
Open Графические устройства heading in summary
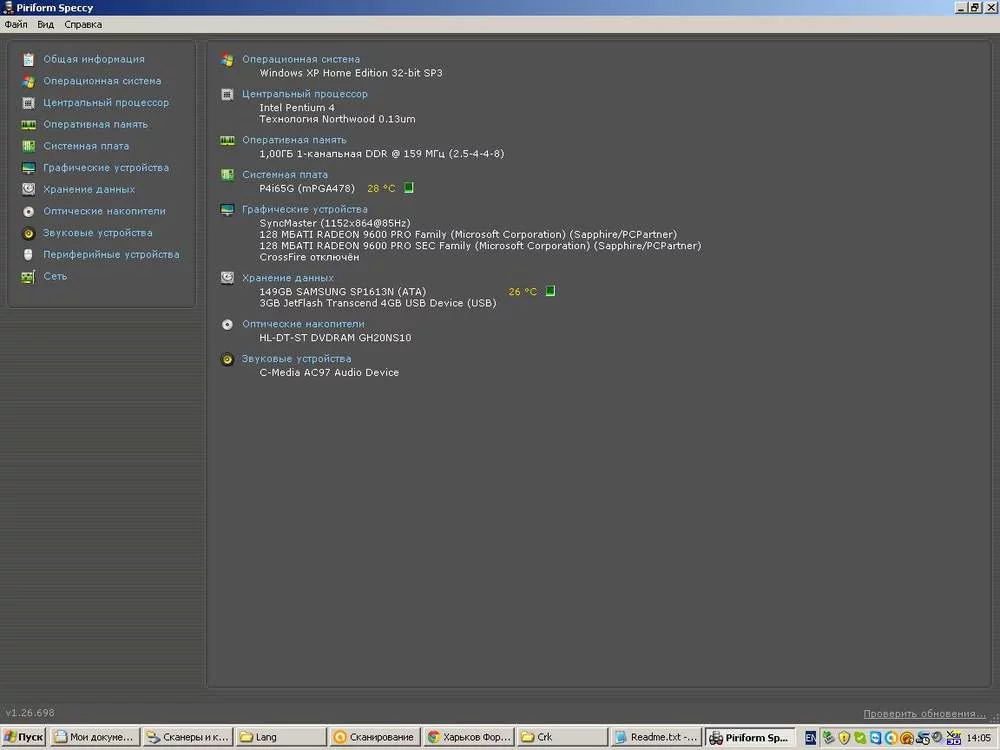305,209
